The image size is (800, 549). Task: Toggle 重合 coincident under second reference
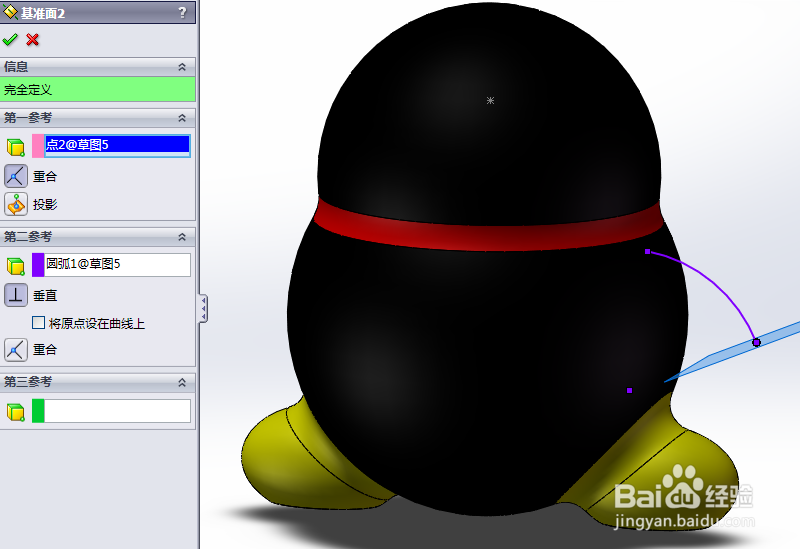click(x=16, y=350)
